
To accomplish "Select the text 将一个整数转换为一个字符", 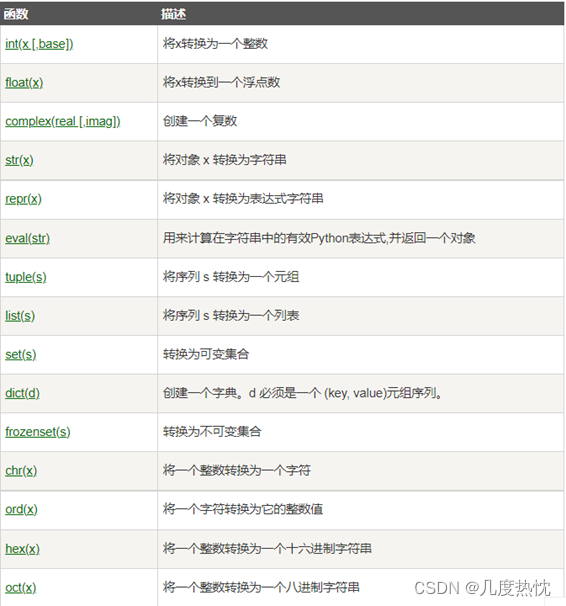I will click(237, 470).
